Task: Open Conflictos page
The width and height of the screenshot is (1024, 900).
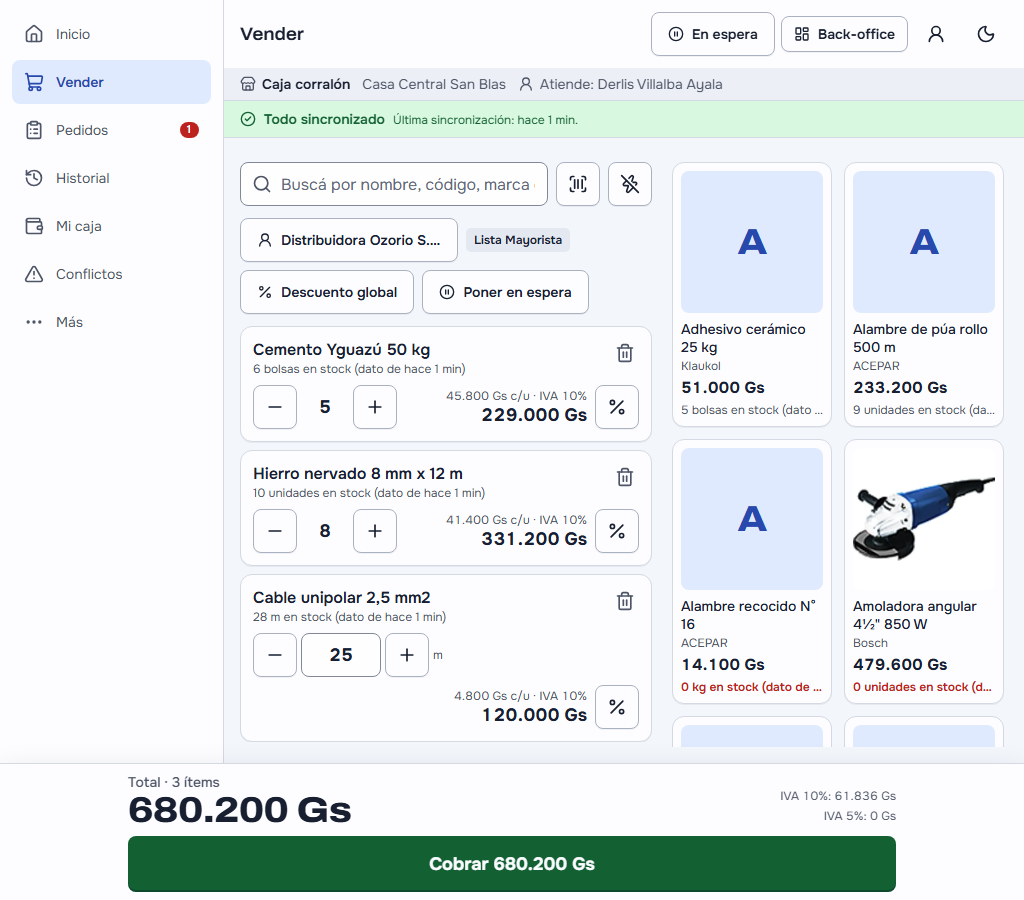Action: pyautogui.click(x=112, y=274)
